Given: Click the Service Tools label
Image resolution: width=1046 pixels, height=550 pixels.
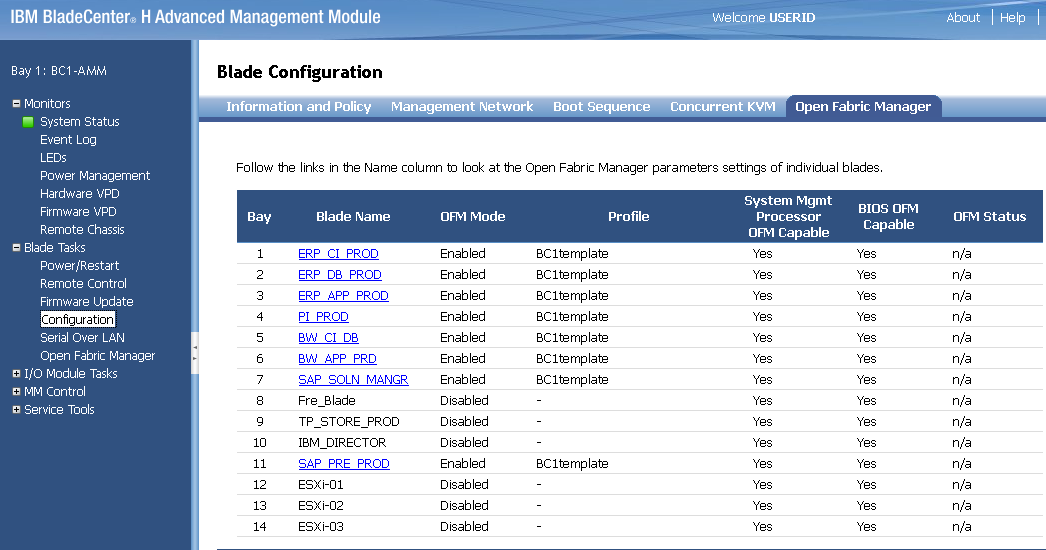Looking at the screenshot, I should (59, 410).
